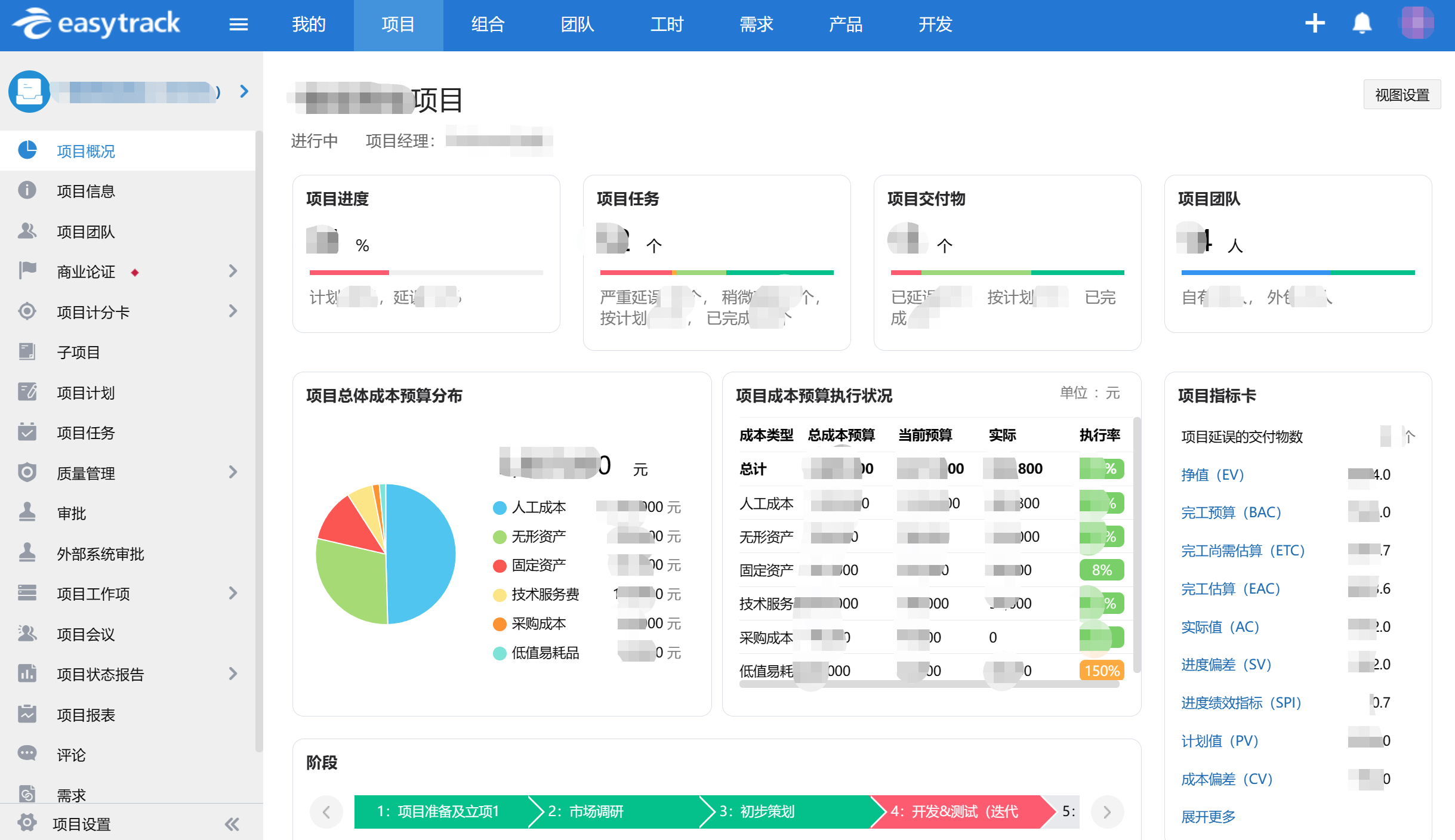The height and width of the screenshot is (840, 1455).
Task: Click the 评论 speech bubble icon
Action: pyautogui.click(x=27, y=753)
